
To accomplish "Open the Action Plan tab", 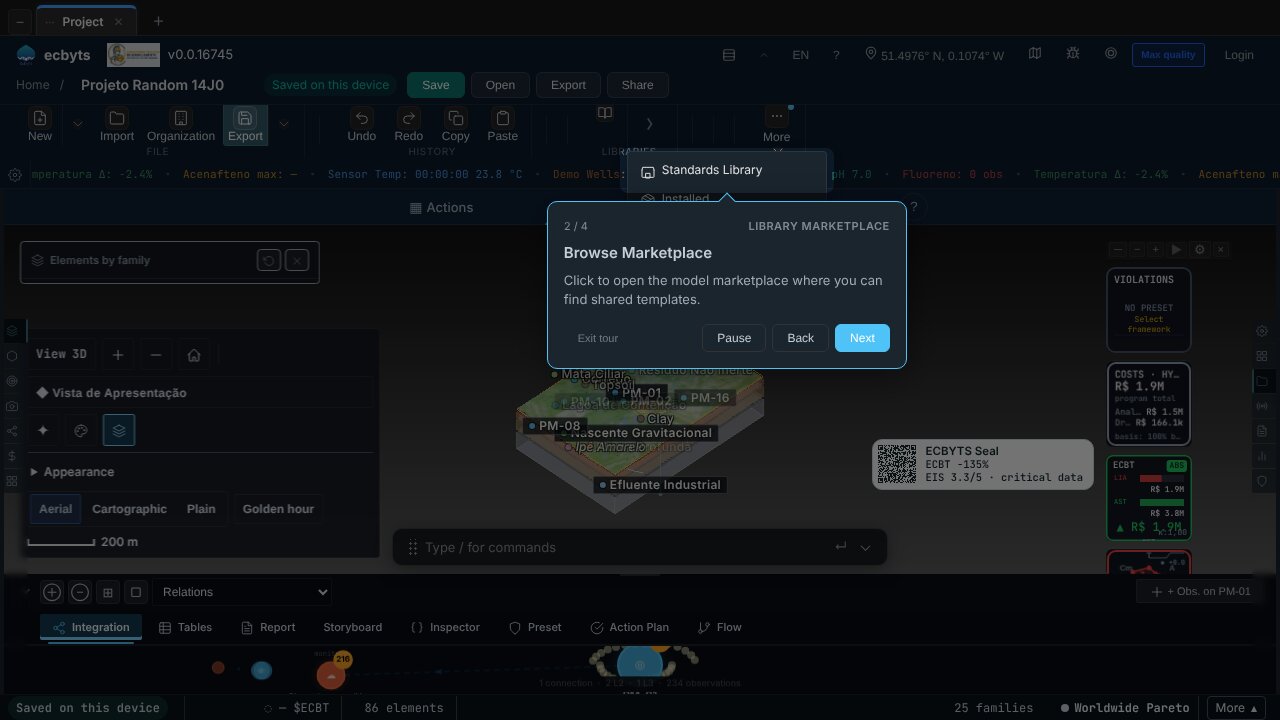I will coord(629,627).
